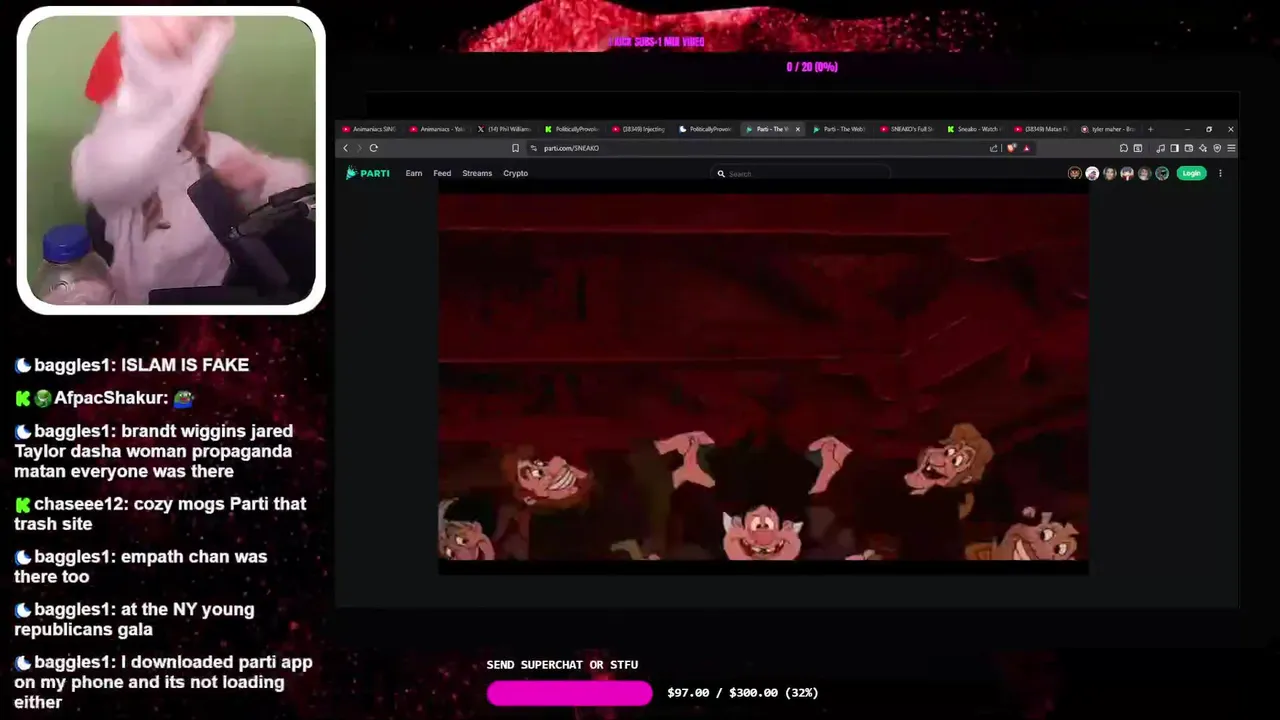Screen dimensions: 1280x720
Task: Open a new browser tab with plus
Action: tap(1150, 129)
